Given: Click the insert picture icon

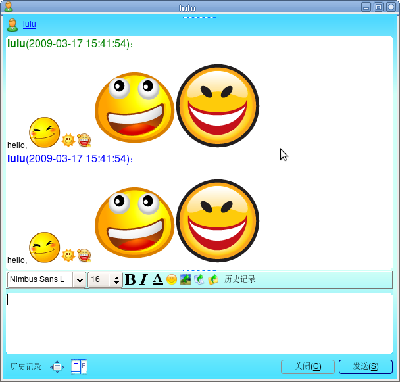Looking at the screenshot, I should 185,279.
